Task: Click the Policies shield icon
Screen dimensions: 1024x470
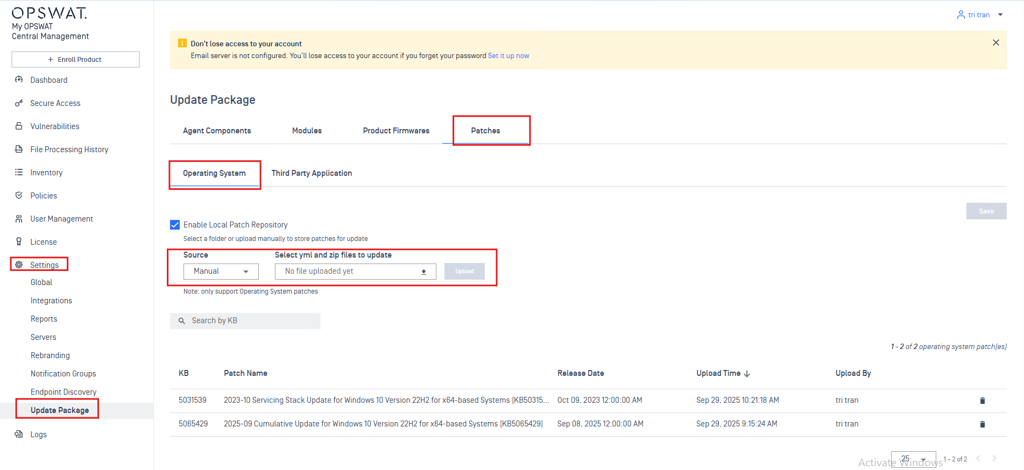Action: [18, 195]
